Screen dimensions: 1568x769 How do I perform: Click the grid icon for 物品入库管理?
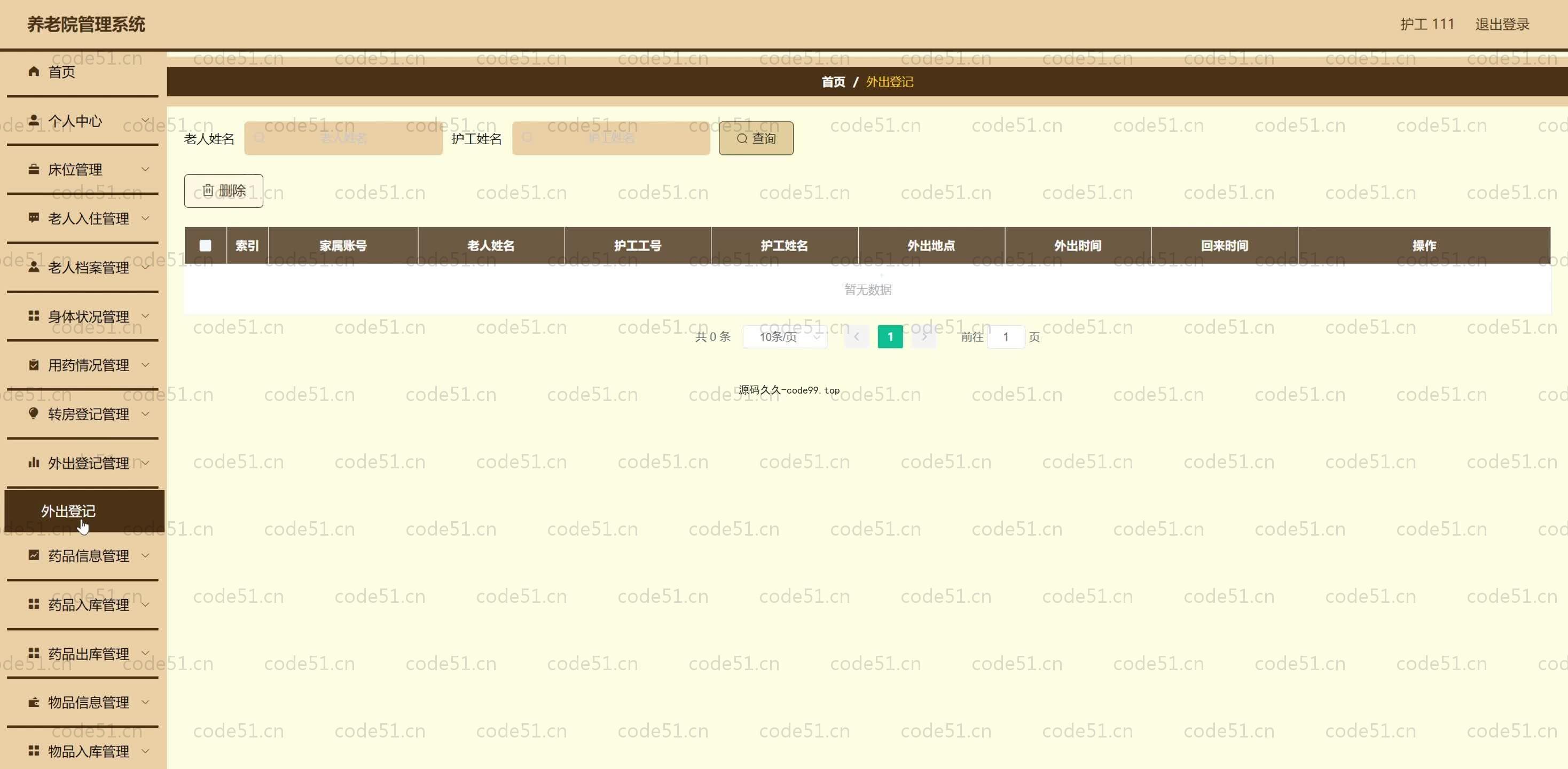pyautogui.click(x=34, y=751)
